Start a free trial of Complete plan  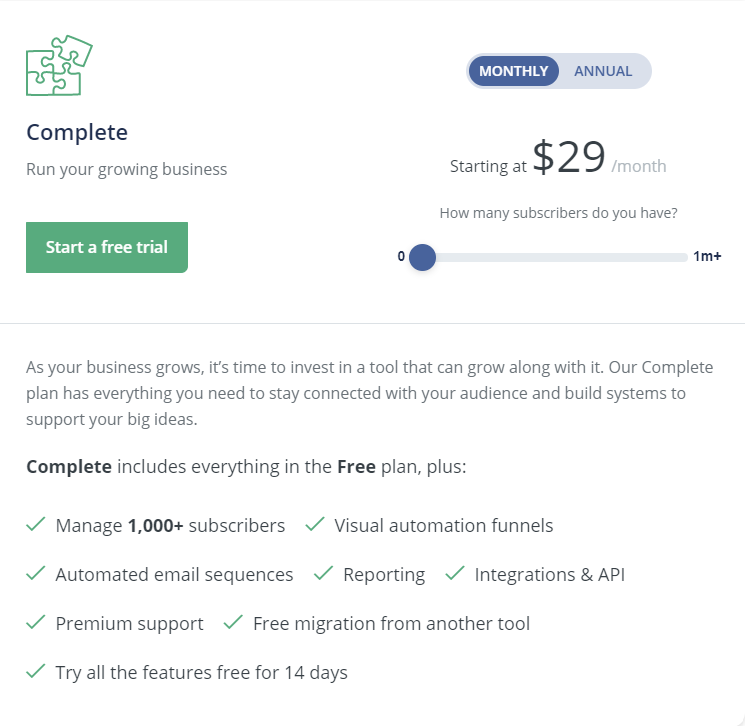click(x=107, y=247)
